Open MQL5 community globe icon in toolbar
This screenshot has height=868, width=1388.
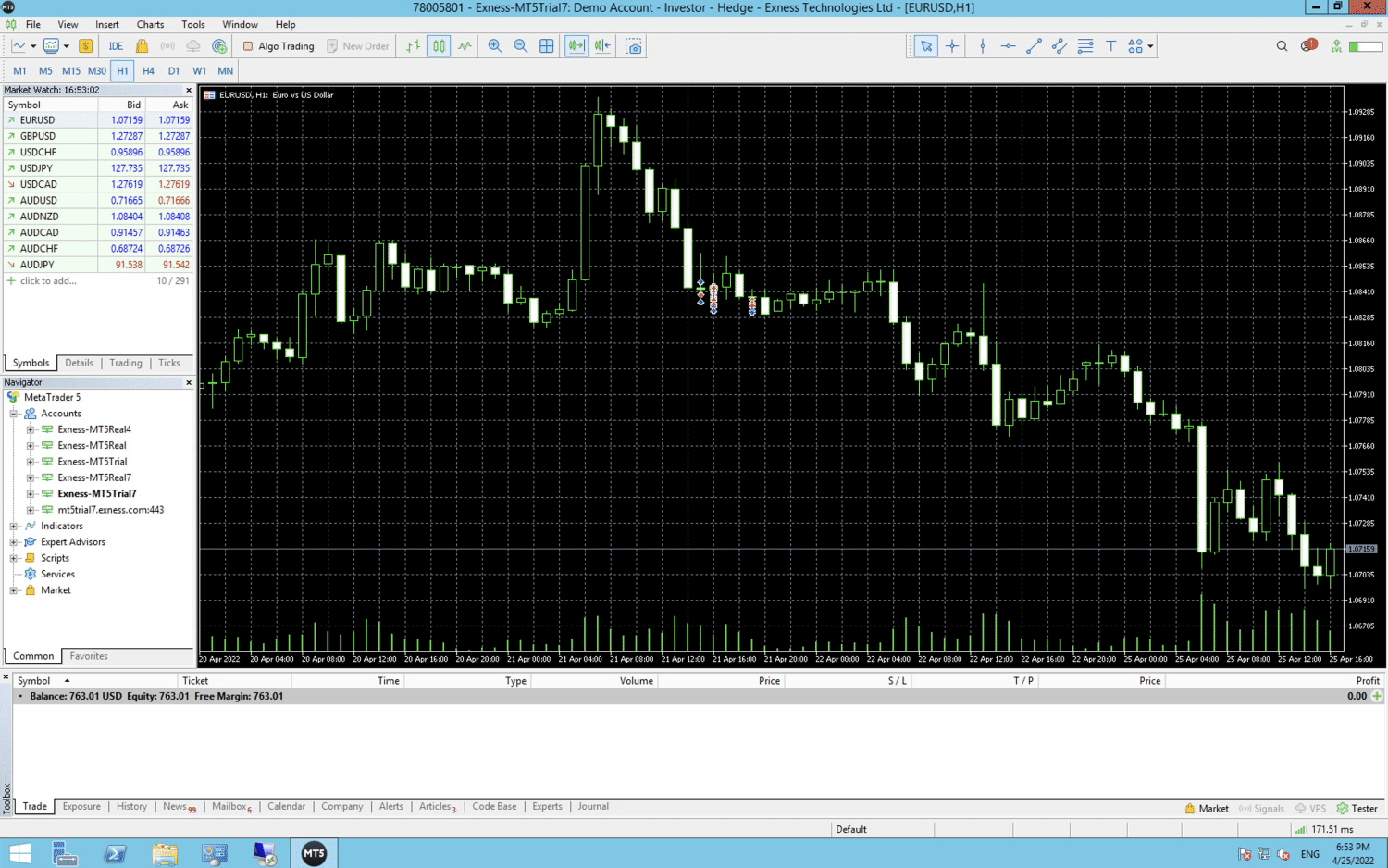tap(219, 46)
